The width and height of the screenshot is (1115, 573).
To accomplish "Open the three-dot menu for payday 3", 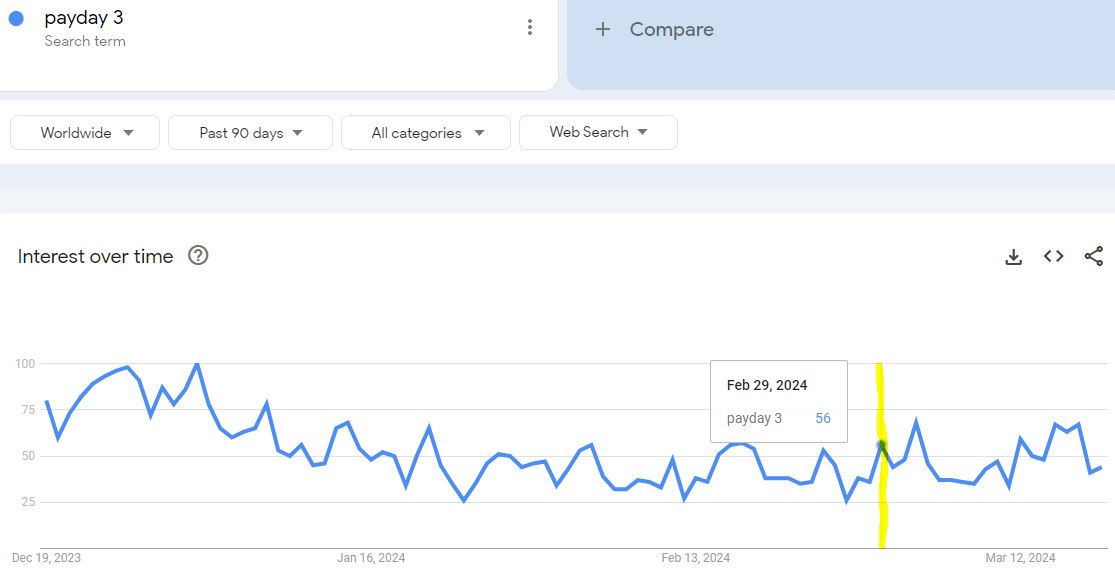I will 530,27.
